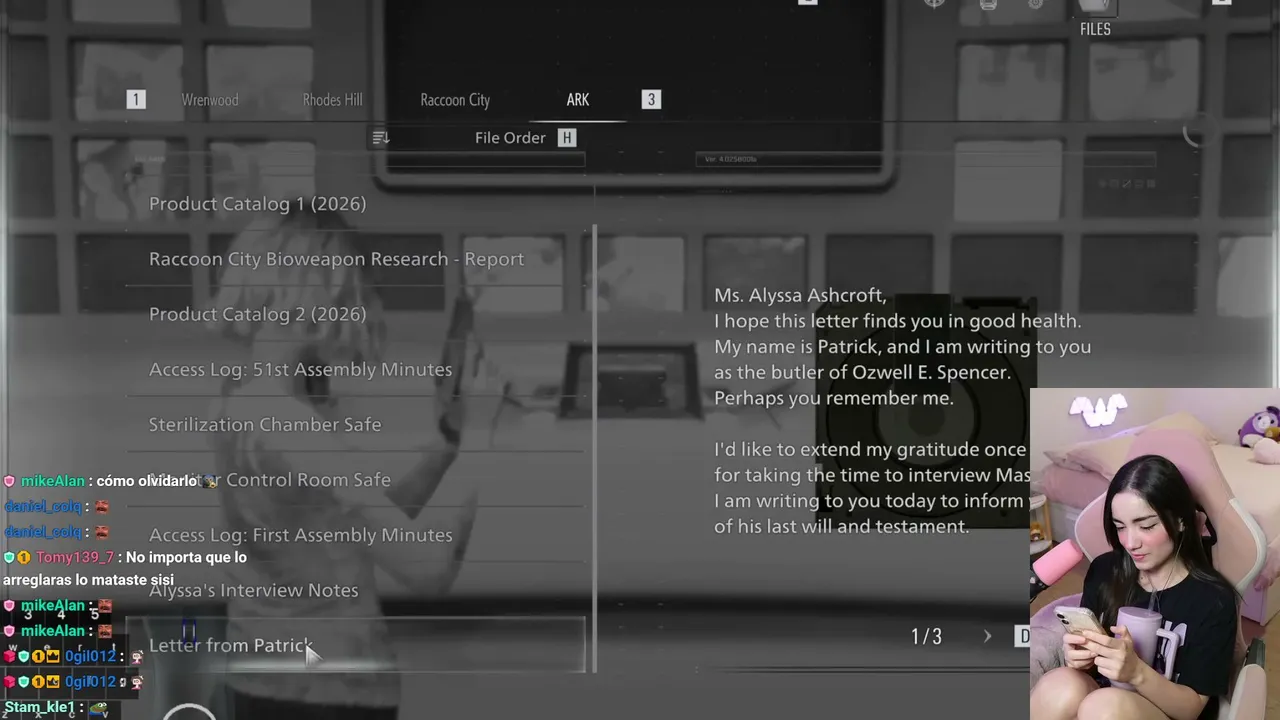Click "of his last will and testament." line
This screenshot has height=720, width=1280.
842,527
